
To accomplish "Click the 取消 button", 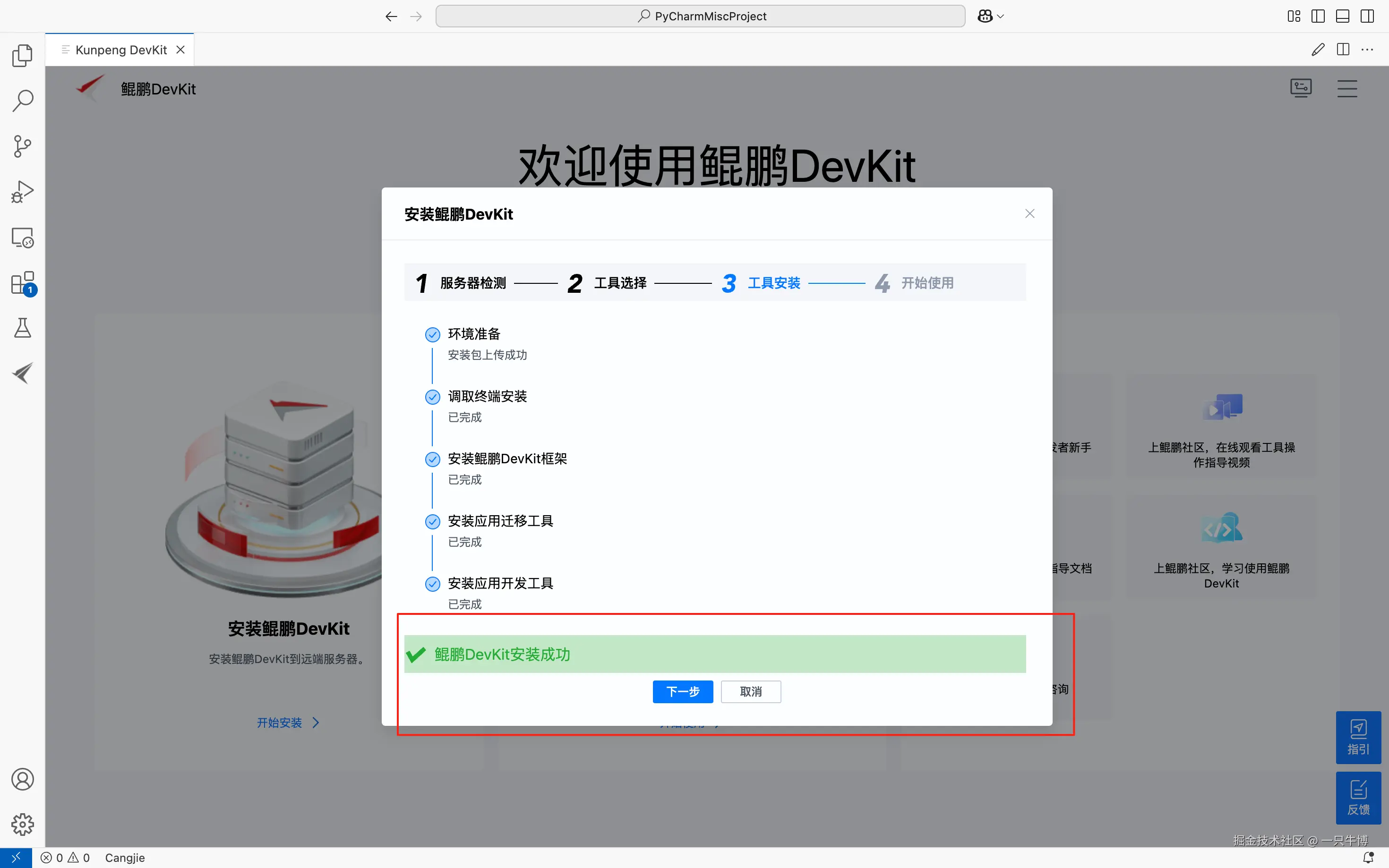I will coord(750,691).
